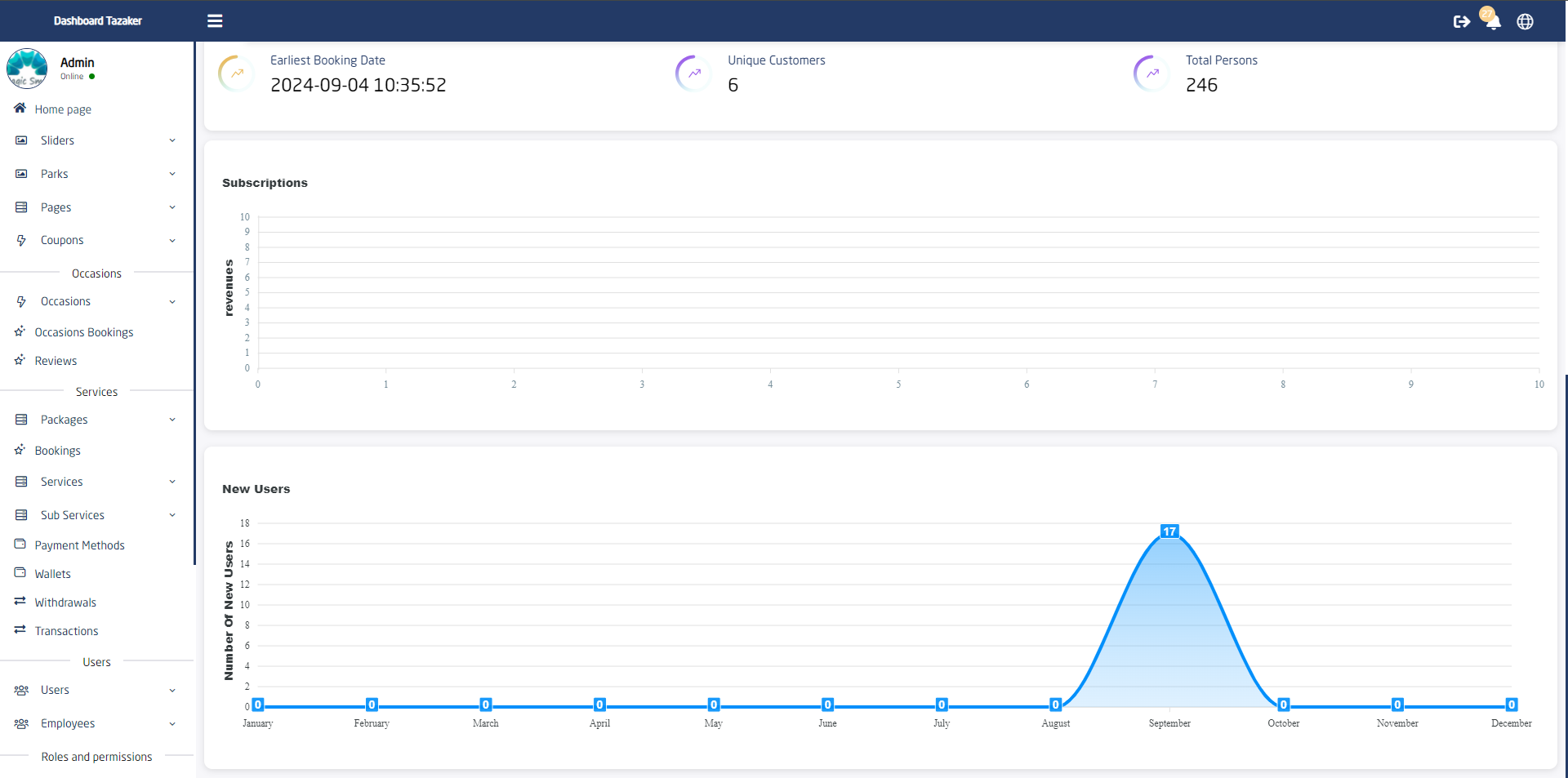Open Occasions Bookings page
Viewport: 1568px width, 778px height.
tap(84, 332)
